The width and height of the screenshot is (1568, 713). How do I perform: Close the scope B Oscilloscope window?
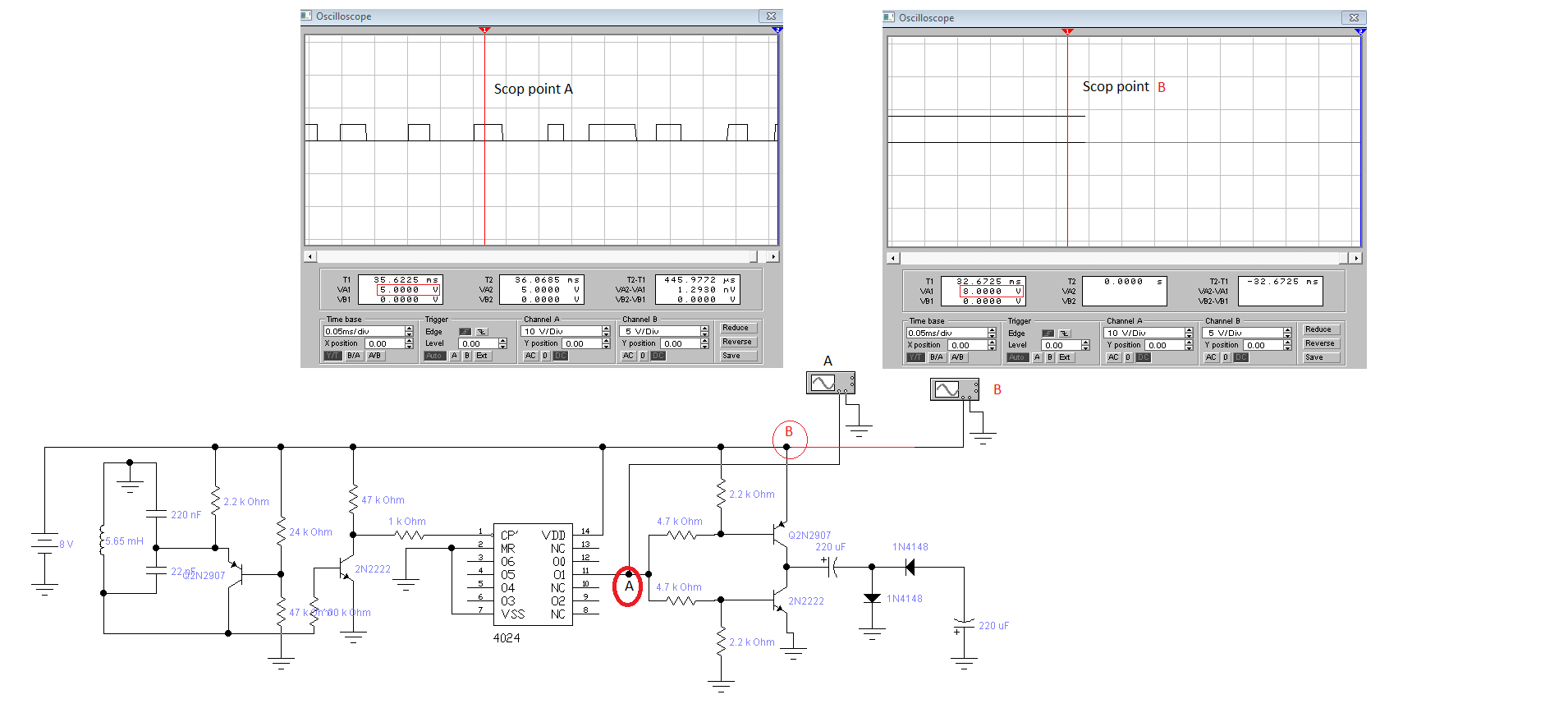pos(1354,17)
